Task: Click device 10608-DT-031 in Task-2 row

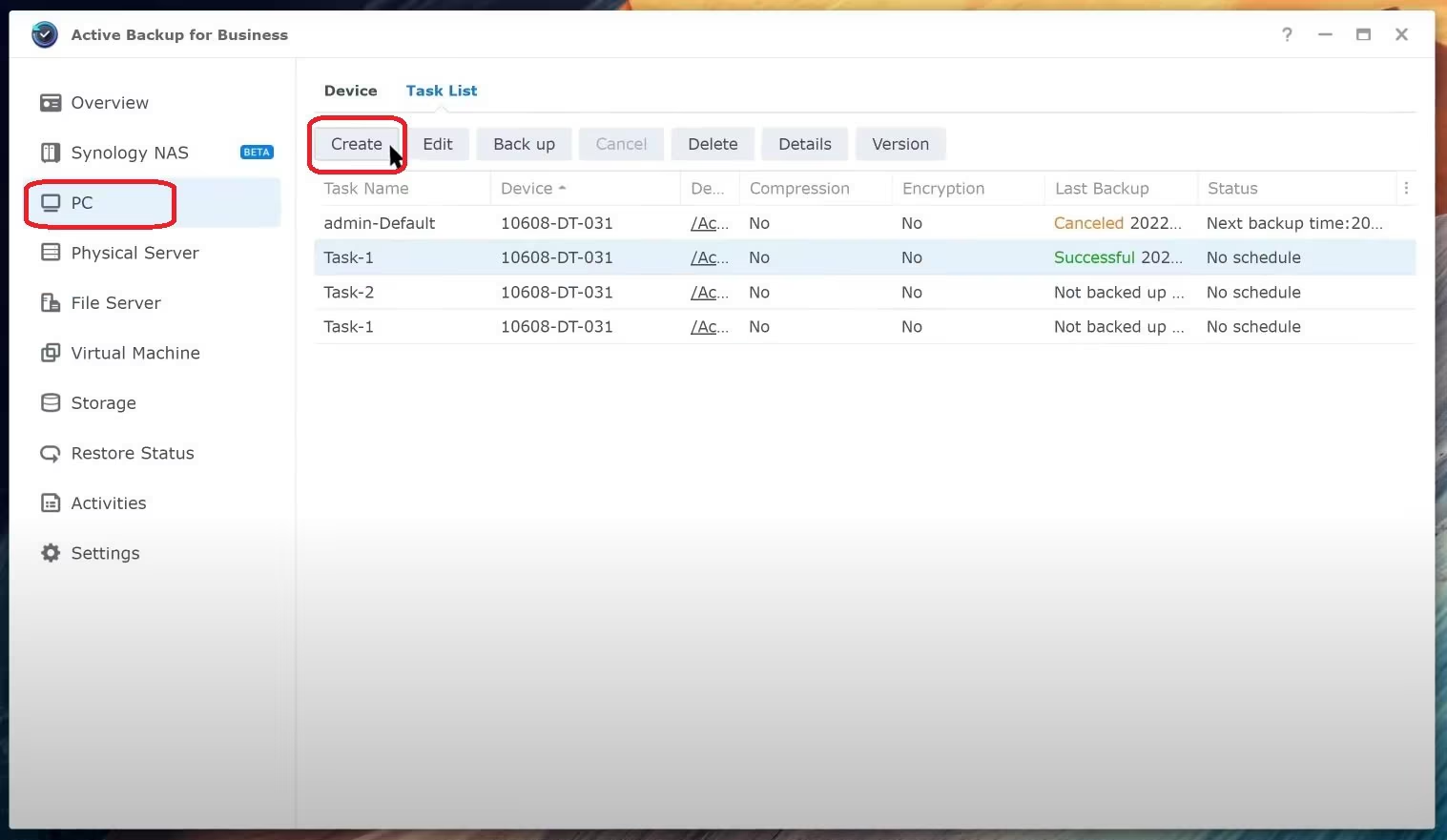Action: point(556,293)
